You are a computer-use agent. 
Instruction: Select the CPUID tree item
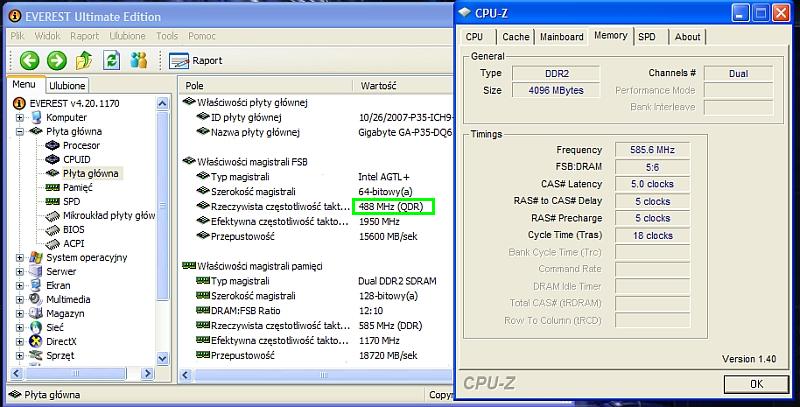click(x=77, y=159)
